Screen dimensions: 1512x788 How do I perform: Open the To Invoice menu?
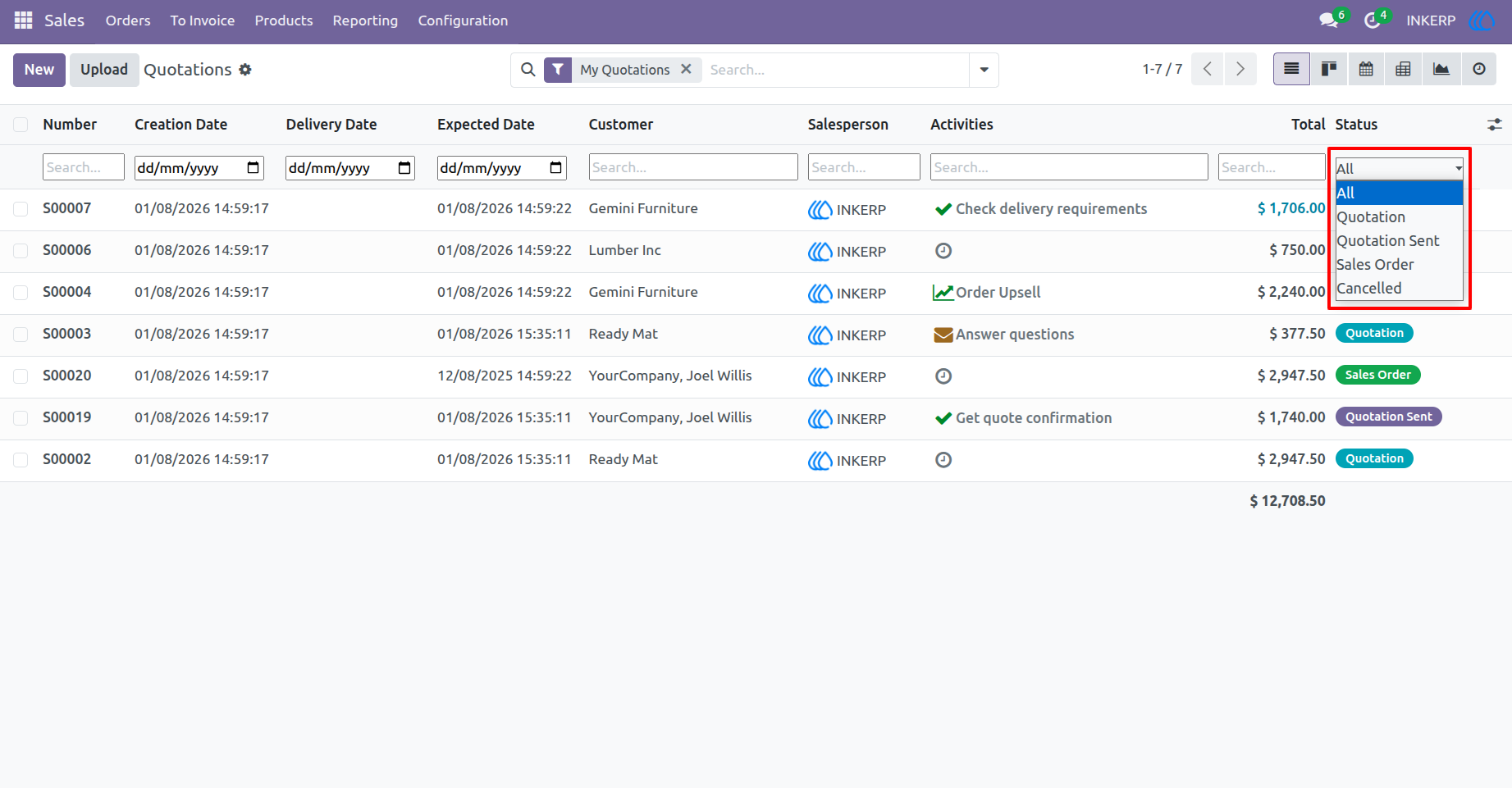[203, 20]
